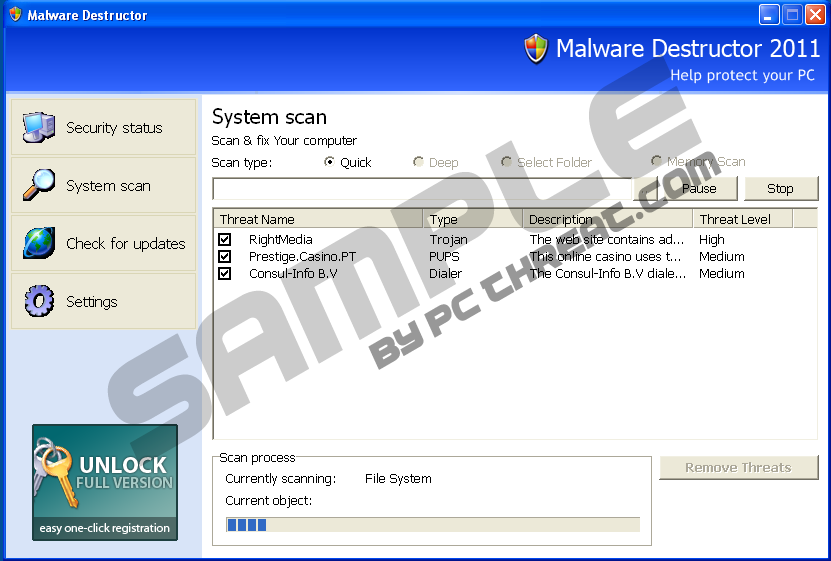
Task: Open the System scan section
Action: pos(104,185)
